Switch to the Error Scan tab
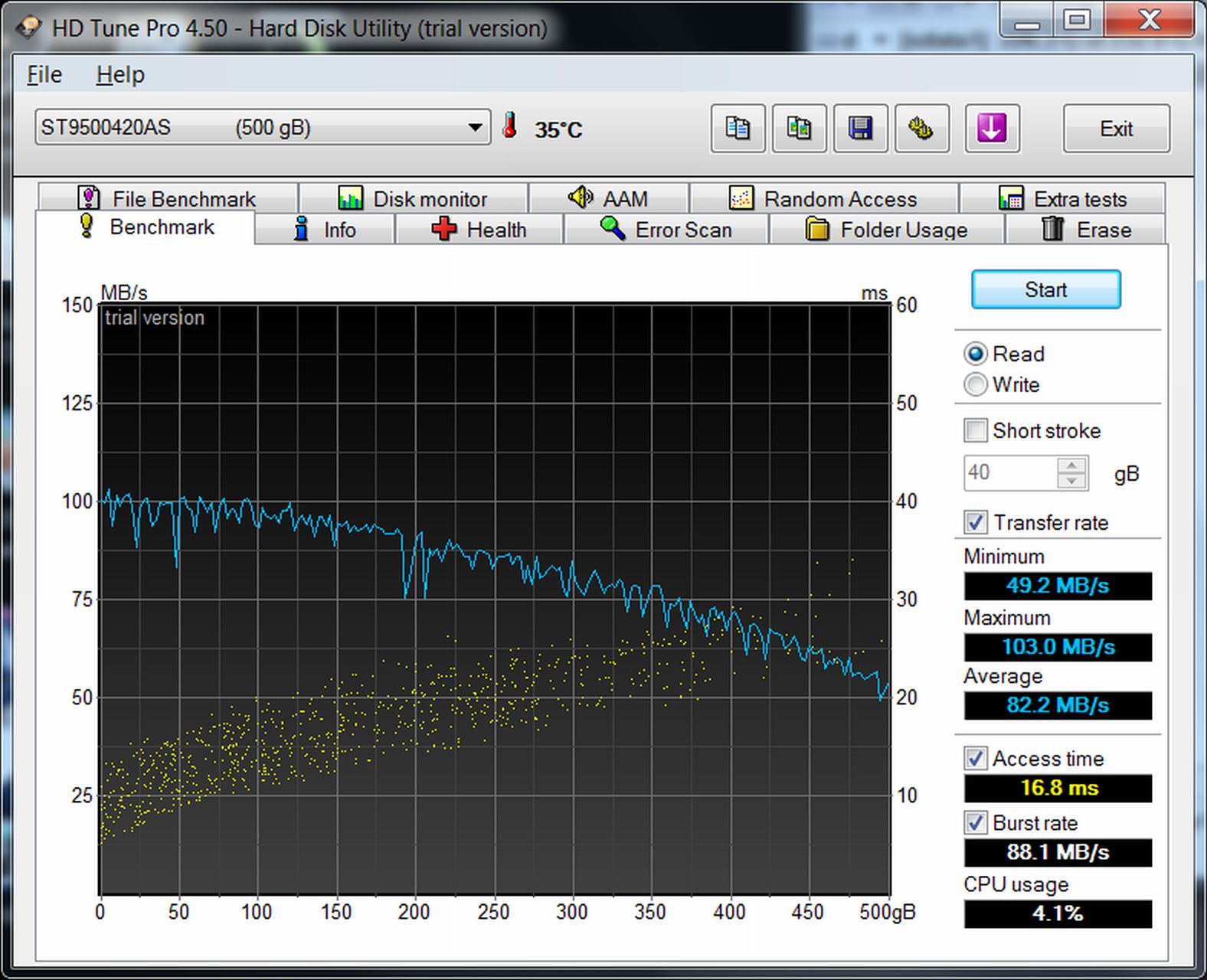Viewport: 1207px width, 980px height. 666,230
